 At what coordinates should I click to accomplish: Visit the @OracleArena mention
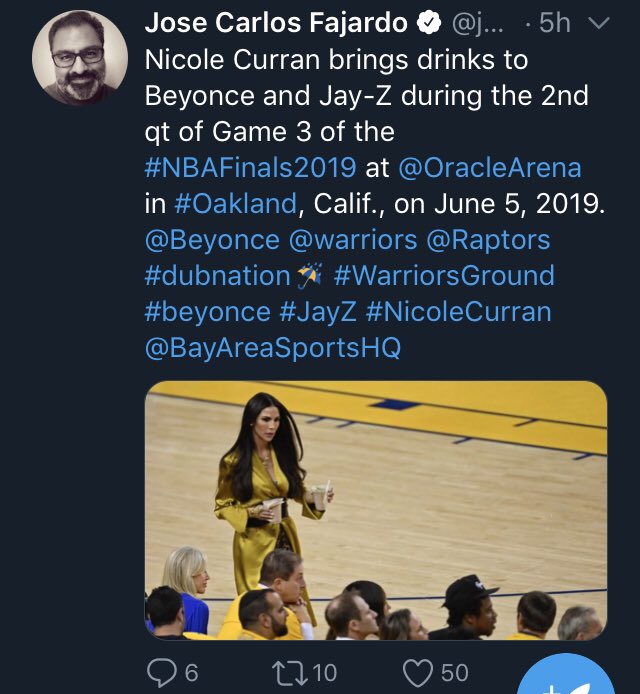[x=488, y=167]
